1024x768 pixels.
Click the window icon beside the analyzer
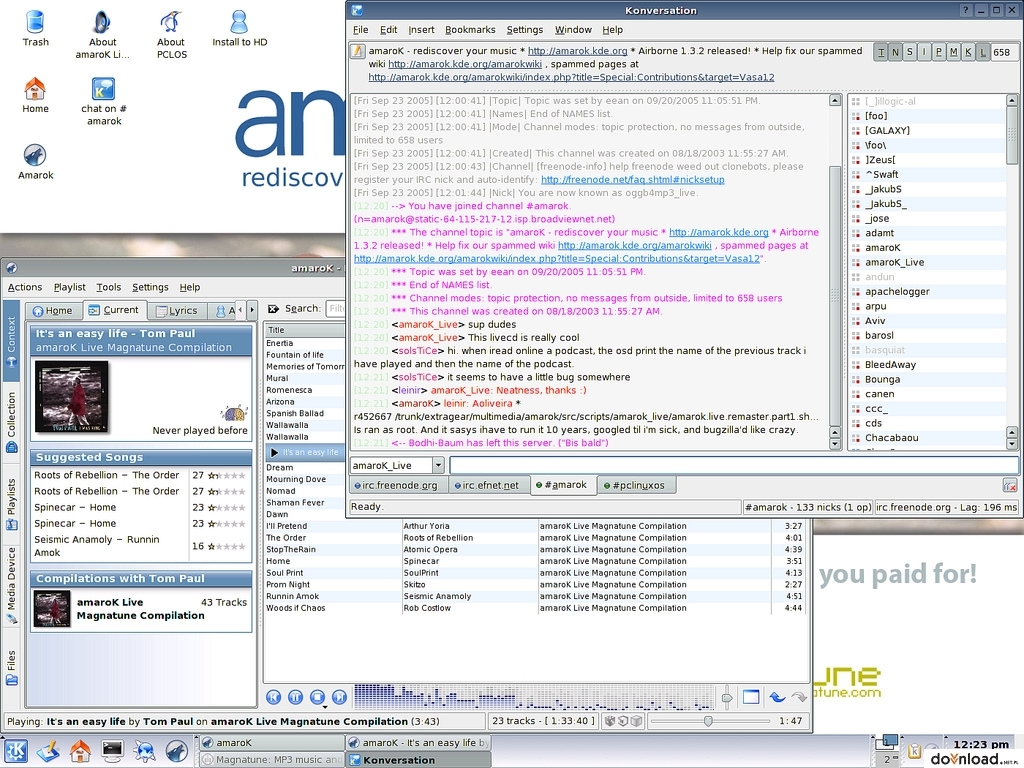tap(751, 697)
